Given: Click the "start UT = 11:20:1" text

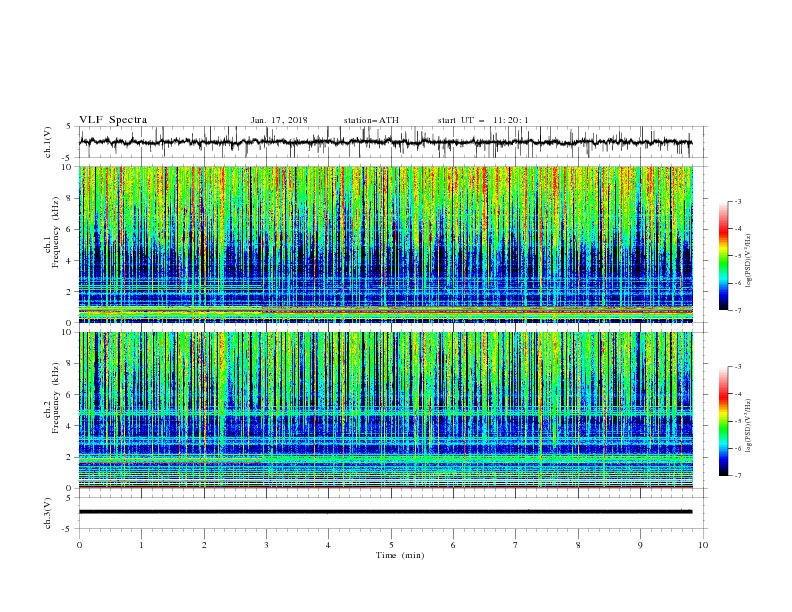Looking at the screenshot, I should (x=483, y=120).
